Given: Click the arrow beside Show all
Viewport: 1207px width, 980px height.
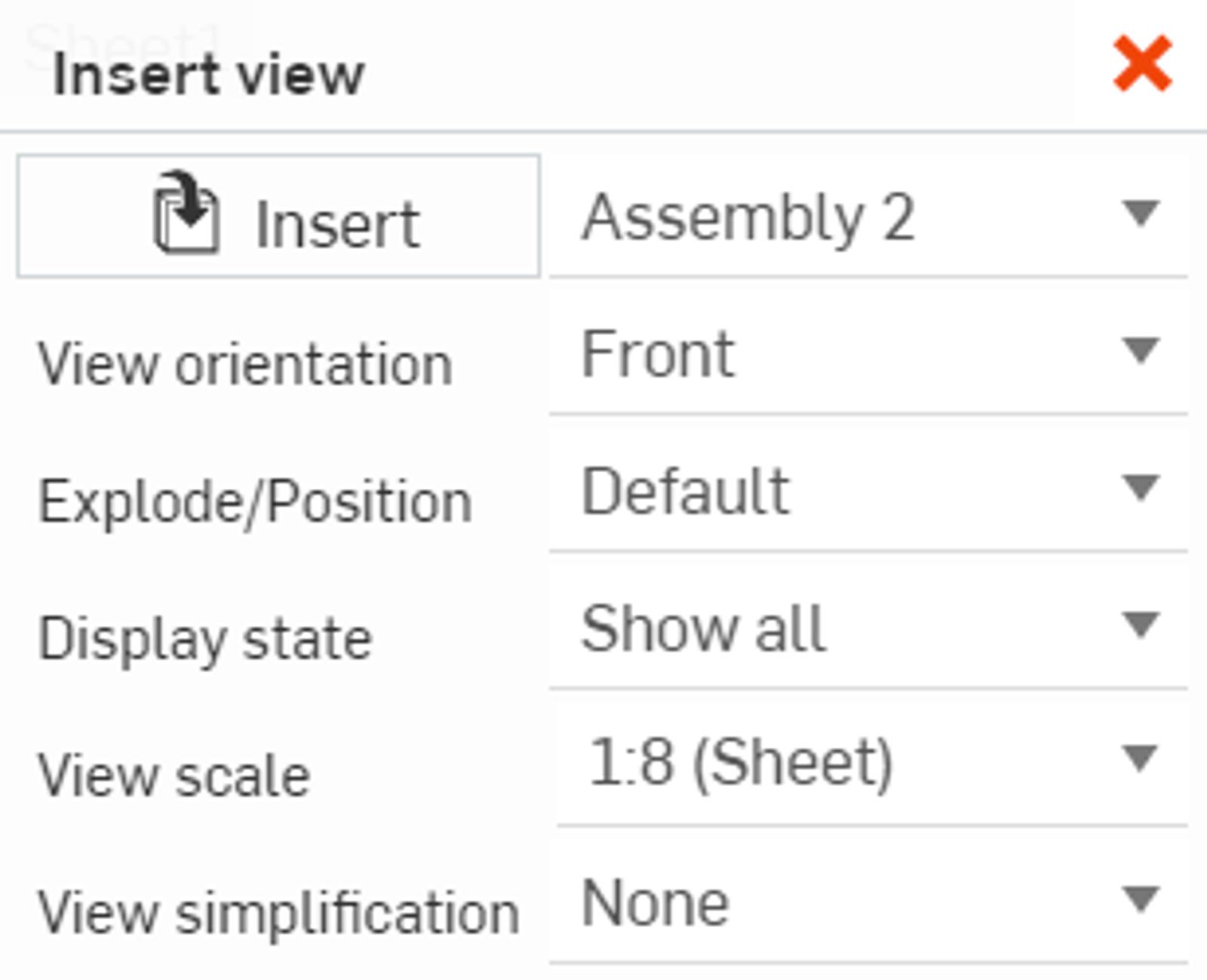Looking at the screenshot, I should pyautogui.click(x=1140, y=625).
